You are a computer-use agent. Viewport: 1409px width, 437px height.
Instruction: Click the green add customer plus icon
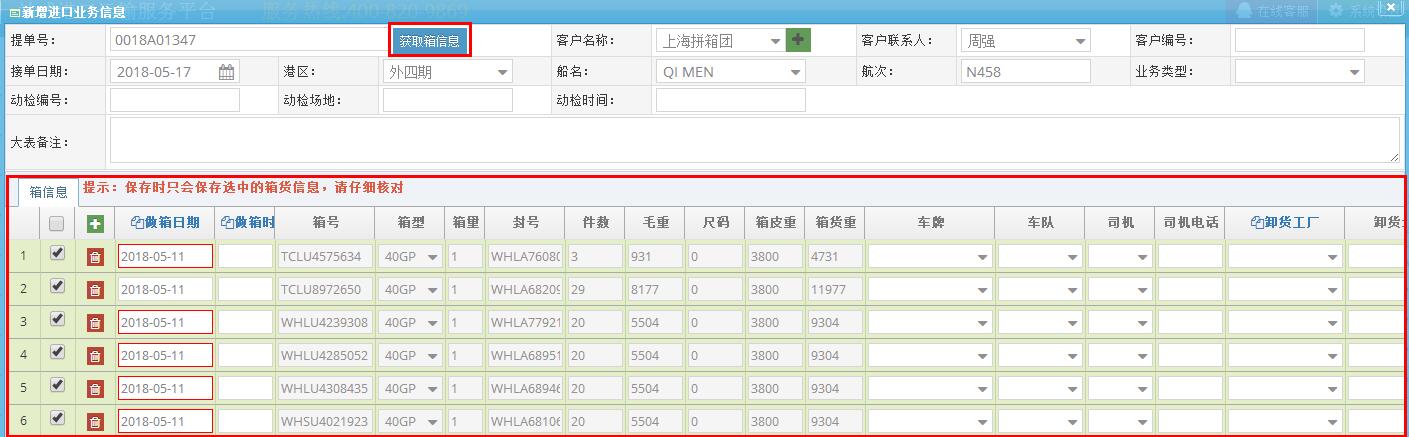tap(798, 41)
